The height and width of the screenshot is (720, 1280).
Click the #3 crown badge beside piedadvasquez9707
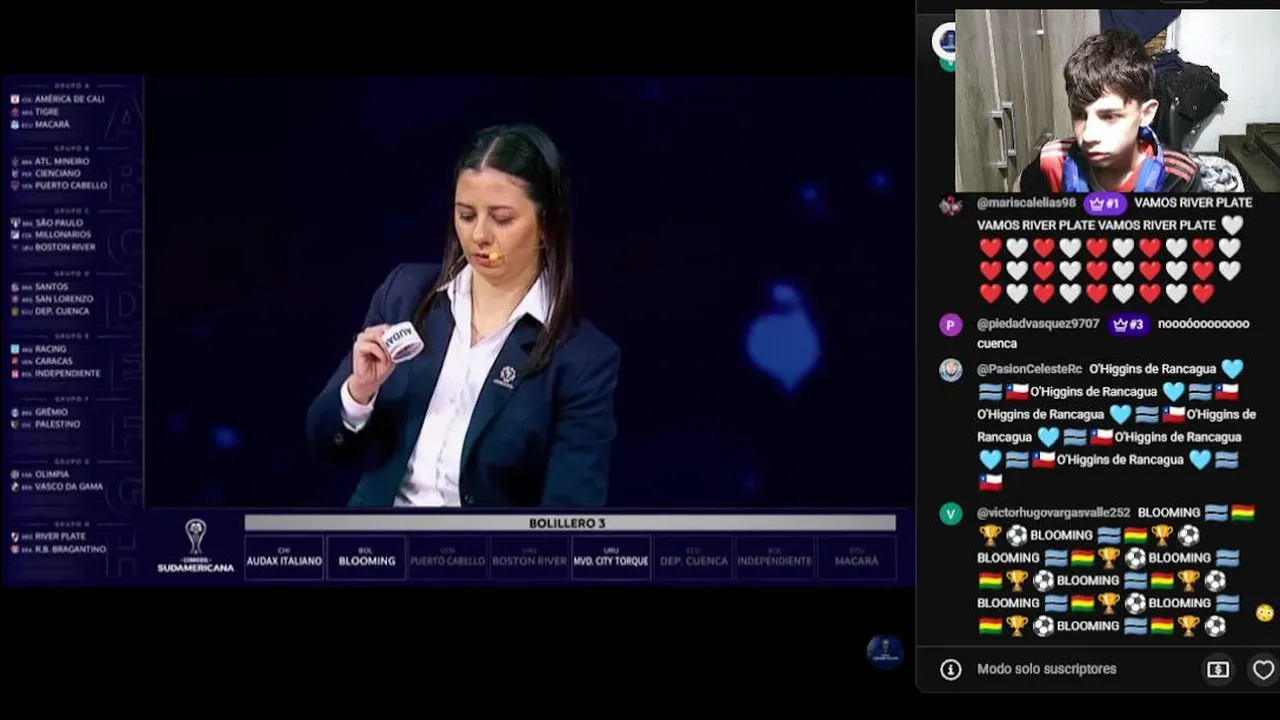tap(1128, 324)
